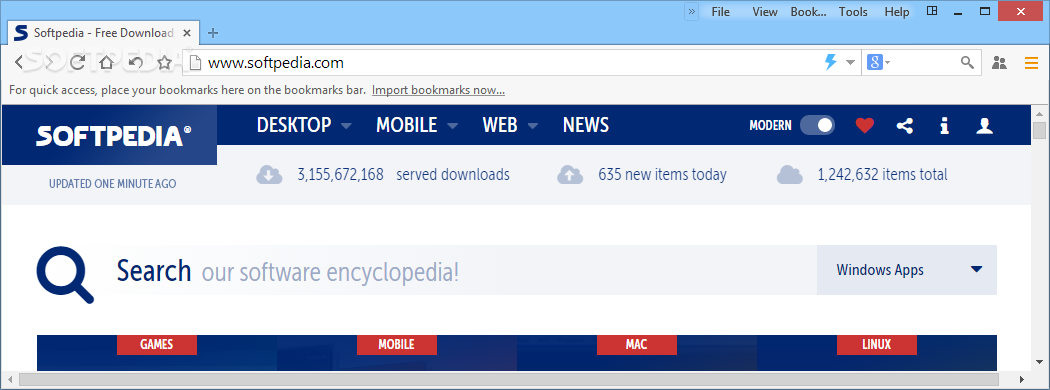1050x390 pixels.
Task: Reload the page with refresh icon
Action: pos(77,63)
